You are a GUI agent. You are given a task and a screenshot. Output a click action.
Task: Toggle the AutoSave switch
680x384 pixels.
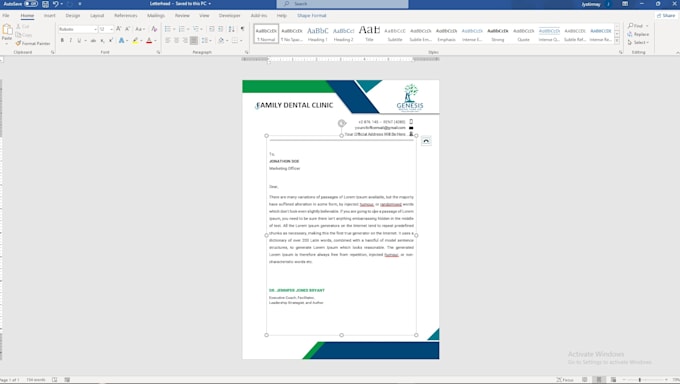coord(30,4)
